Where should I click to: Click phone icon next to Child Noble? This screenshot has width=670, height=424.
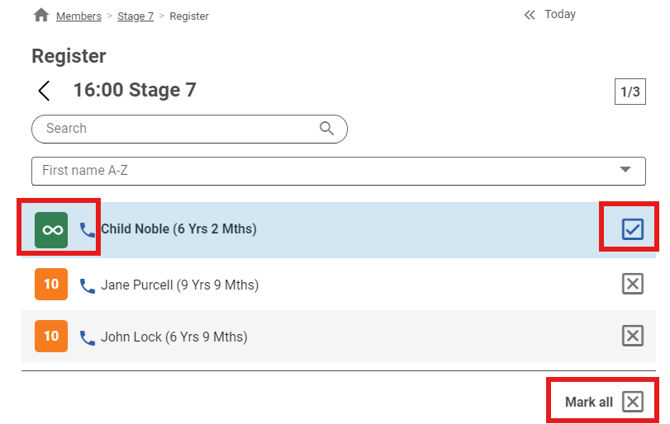coord(88,230)
